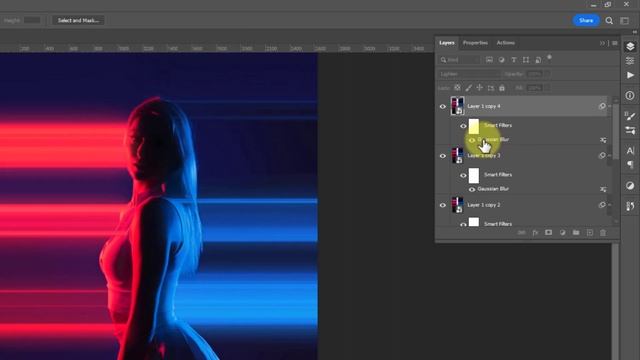Open Actions play icon in right dock
This screenshot has width=640, height=360.
point(630,75)
